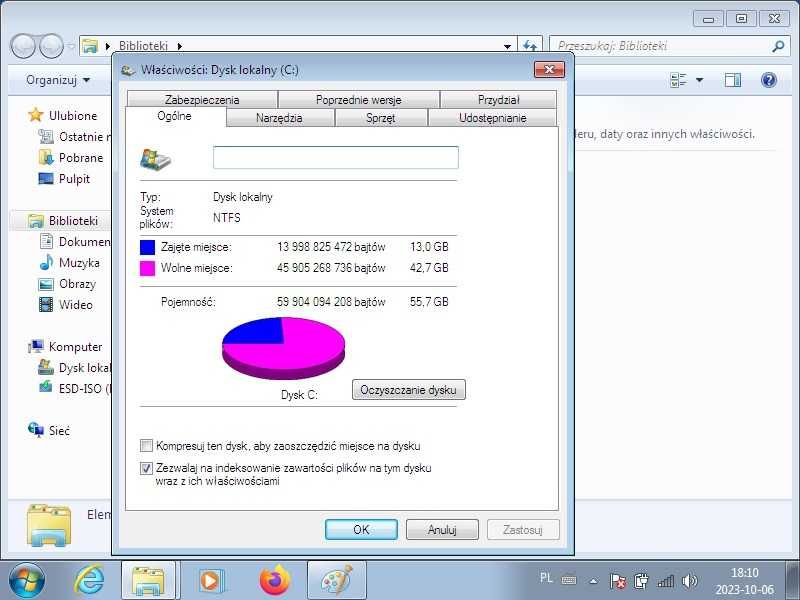Select Pulpit in the sidebar

(64, 179)
